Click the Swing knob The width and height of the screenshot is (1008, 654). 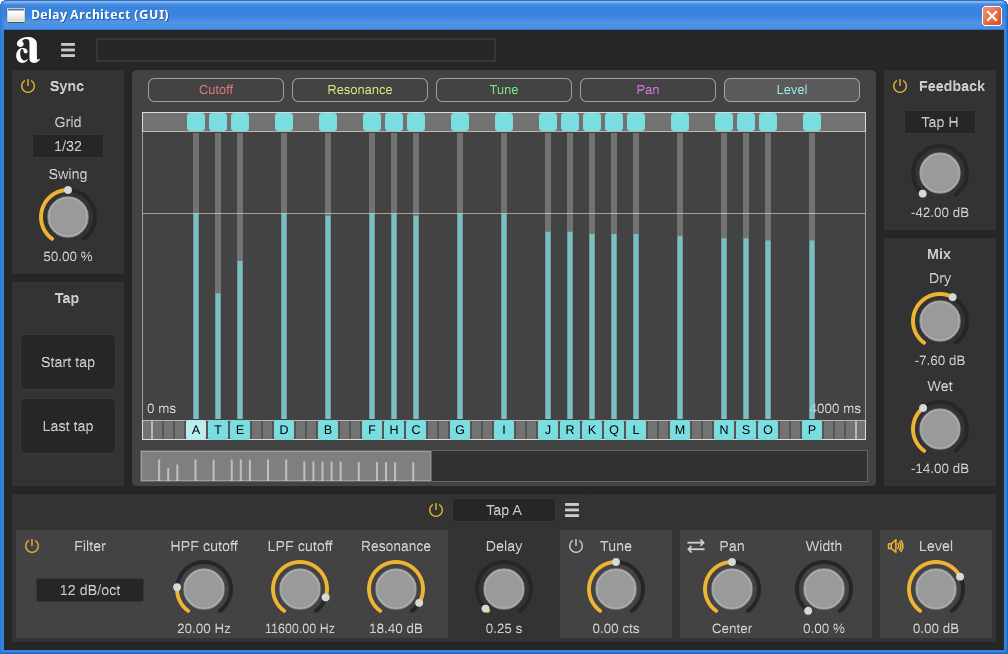[68, 216]
